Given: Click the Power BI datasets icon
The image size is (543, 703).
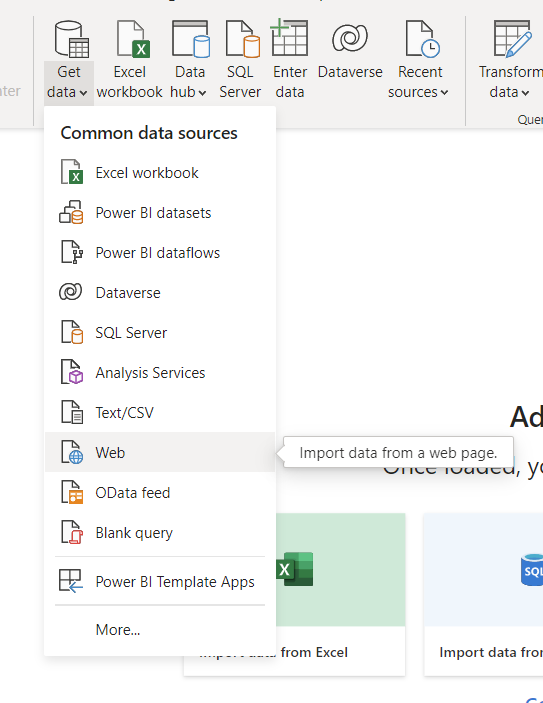Looking at the screenshot, I should (x=71, y=212).
